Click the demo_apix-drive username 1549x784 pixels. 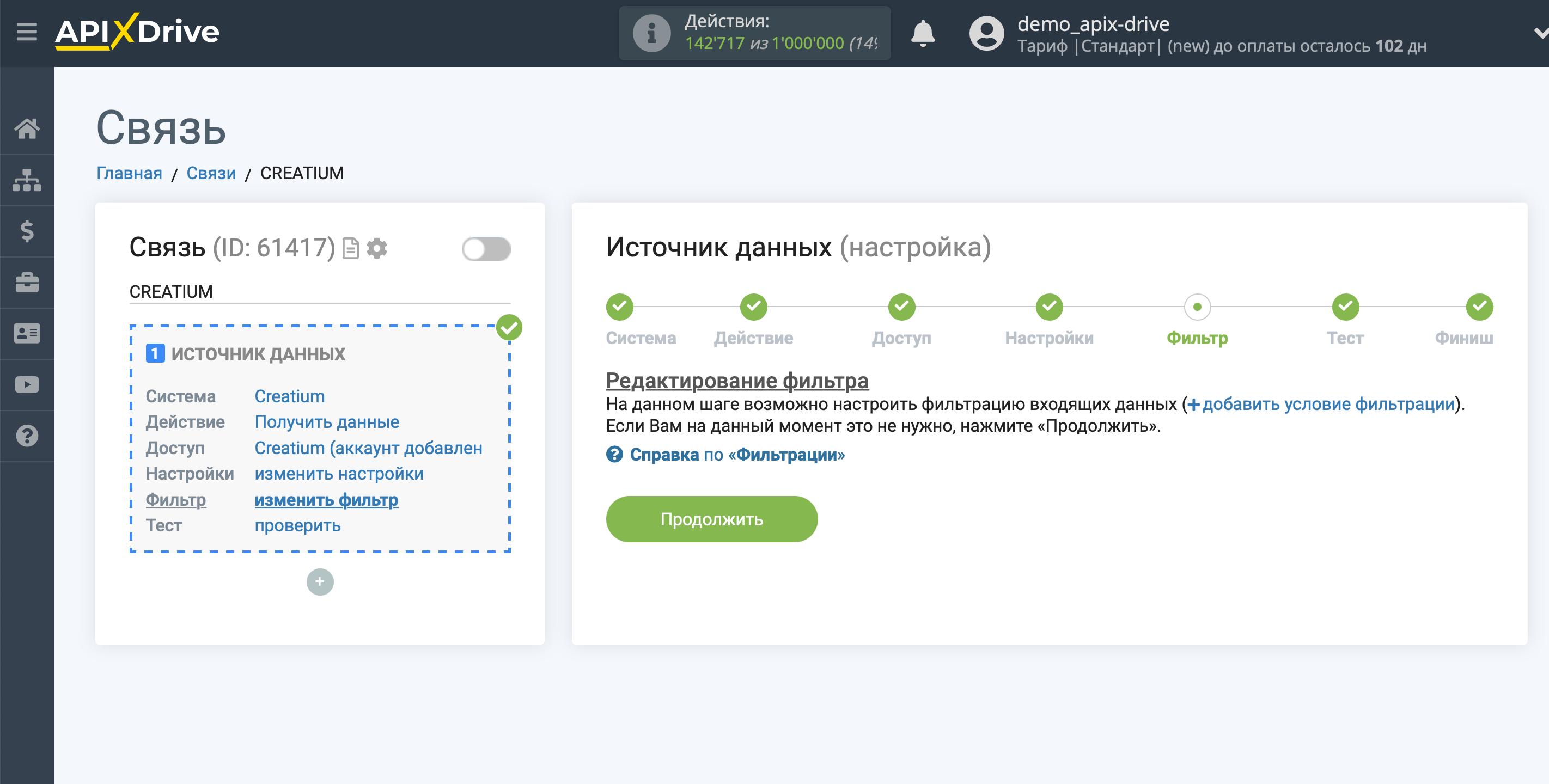[1093, 24]
